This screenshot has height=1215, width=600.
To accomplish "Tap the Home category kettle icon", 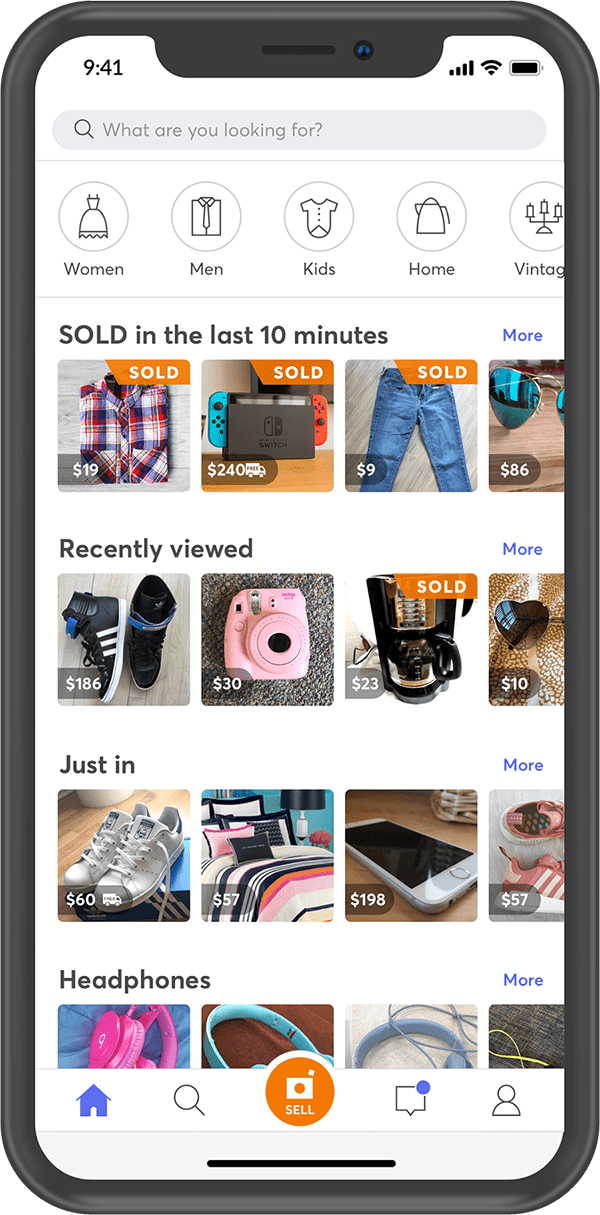I will tap(432, 216).
